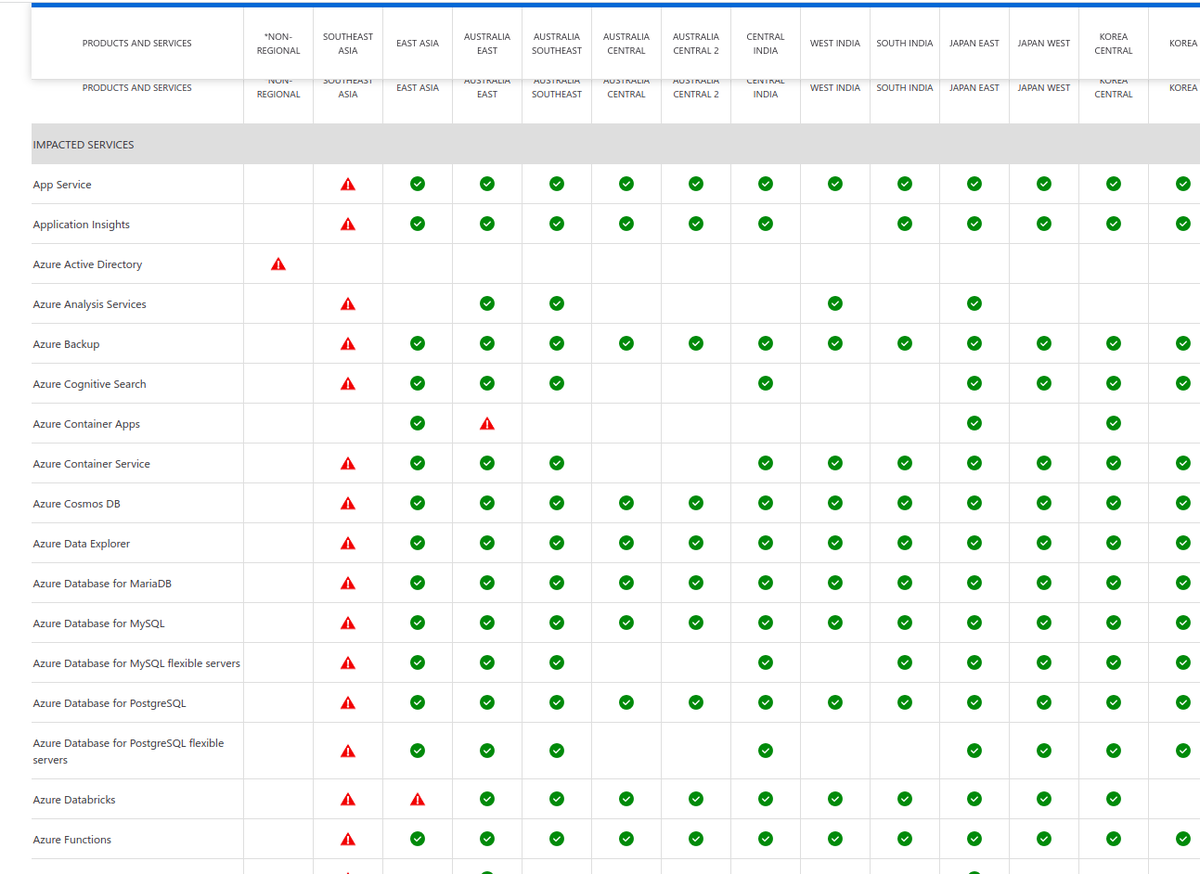Click the IMPACTED SERVICES section heading
The width and height of the screenshot is (1200, 874).
[83, 145]
